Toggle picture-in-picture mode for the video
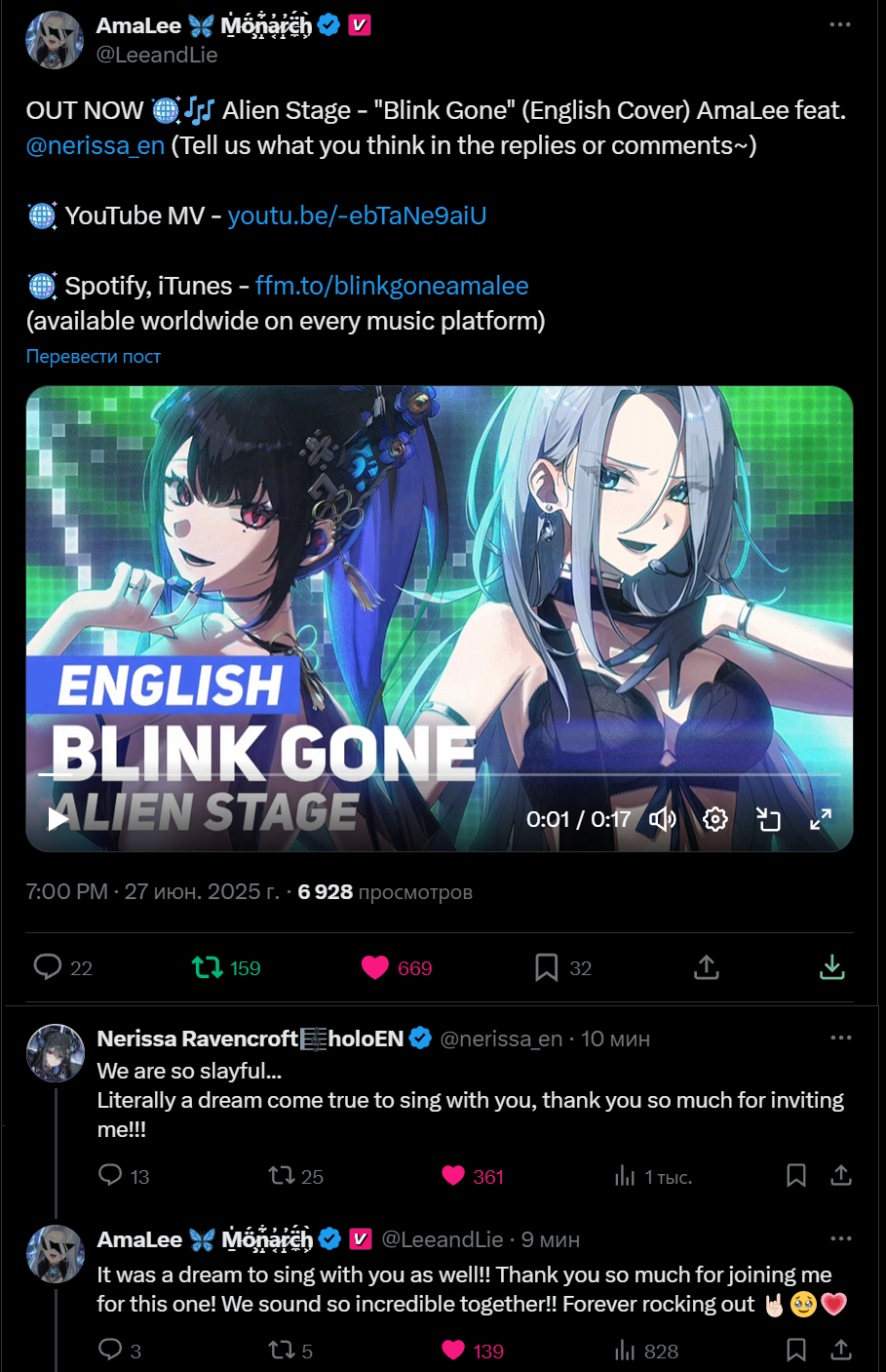886x1372 pixels. click(769, 819)
